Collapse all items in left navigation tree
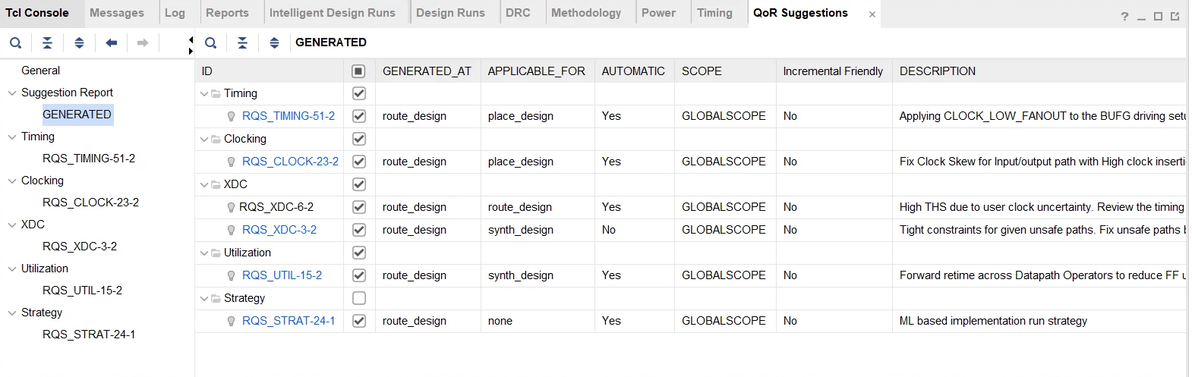This screenshot has height=377, width=1192. pos(47,43)
